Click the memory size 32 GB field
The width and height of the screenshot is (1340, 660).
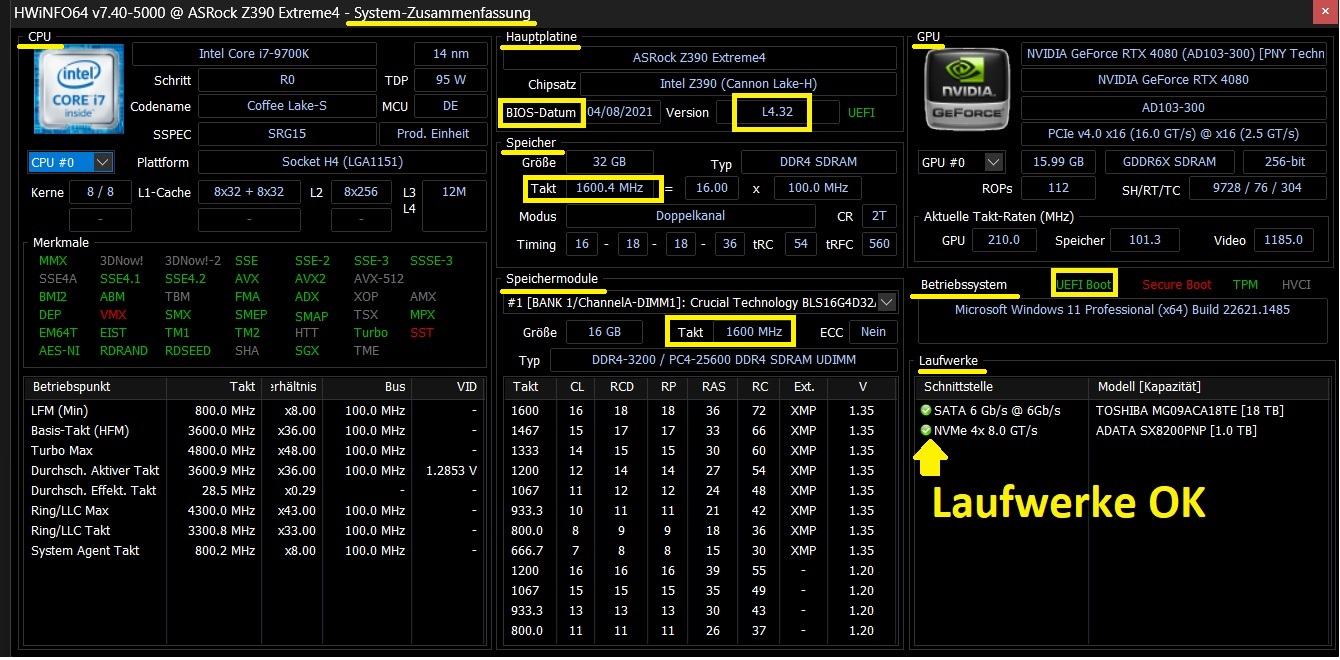[610, 162]
